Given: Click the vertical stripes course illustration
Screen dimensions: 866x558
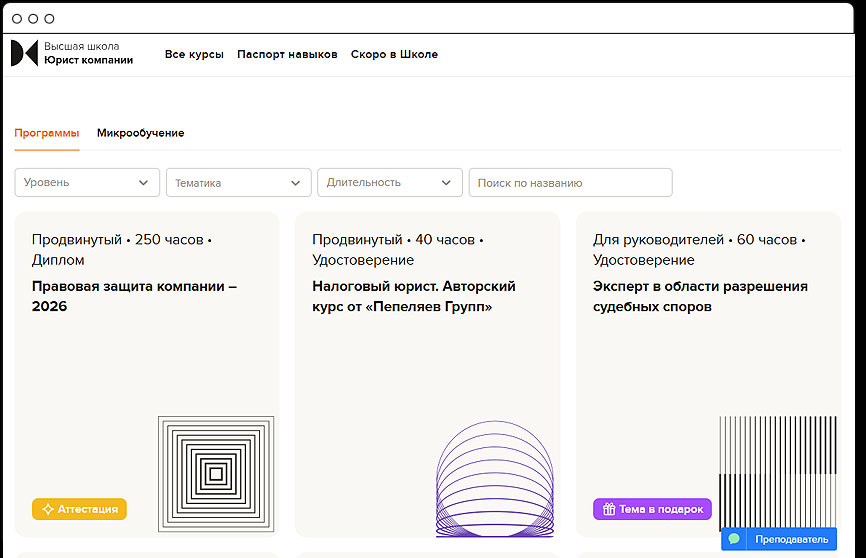Looking at the screenshot, I should tap(778, 473).
